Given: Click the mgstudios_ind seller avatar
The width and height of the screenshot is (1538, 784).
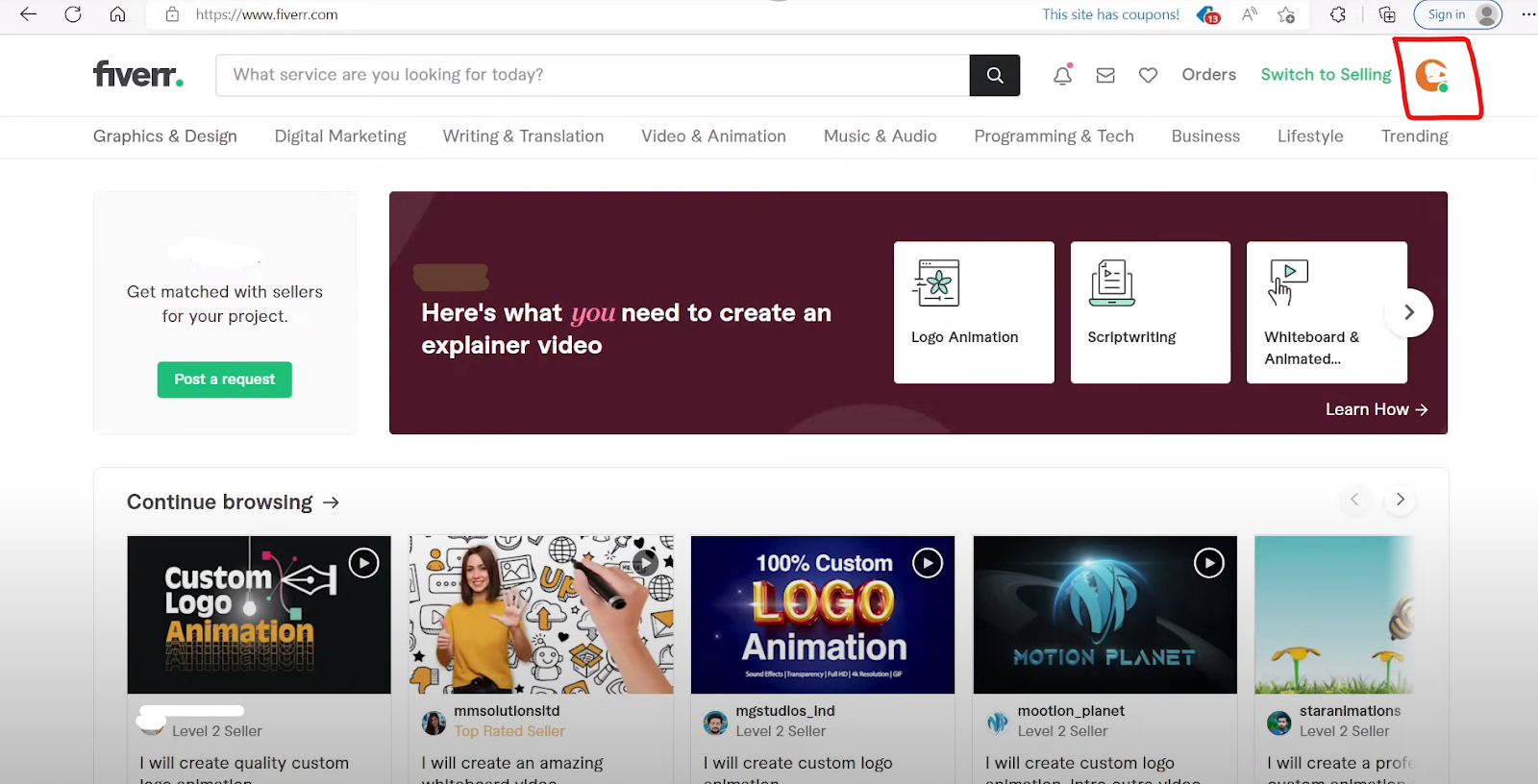Looking at the screenshot, I should (x=715, y=723).
